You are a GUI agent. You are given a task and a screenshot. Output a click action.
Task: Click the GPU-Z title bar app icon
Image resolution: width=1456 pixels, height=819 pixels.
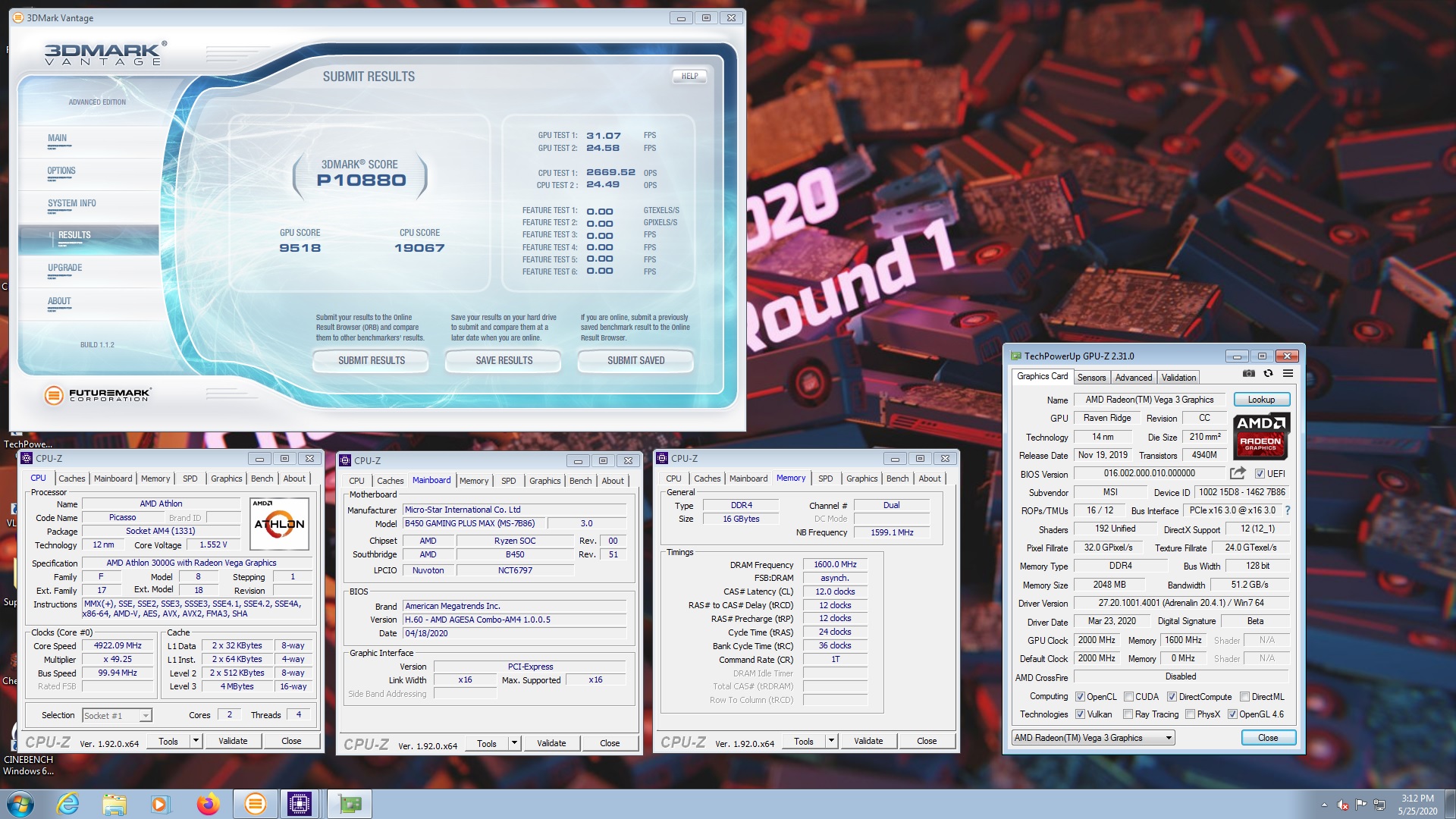pyautogui.click(x=1015, y=356)
